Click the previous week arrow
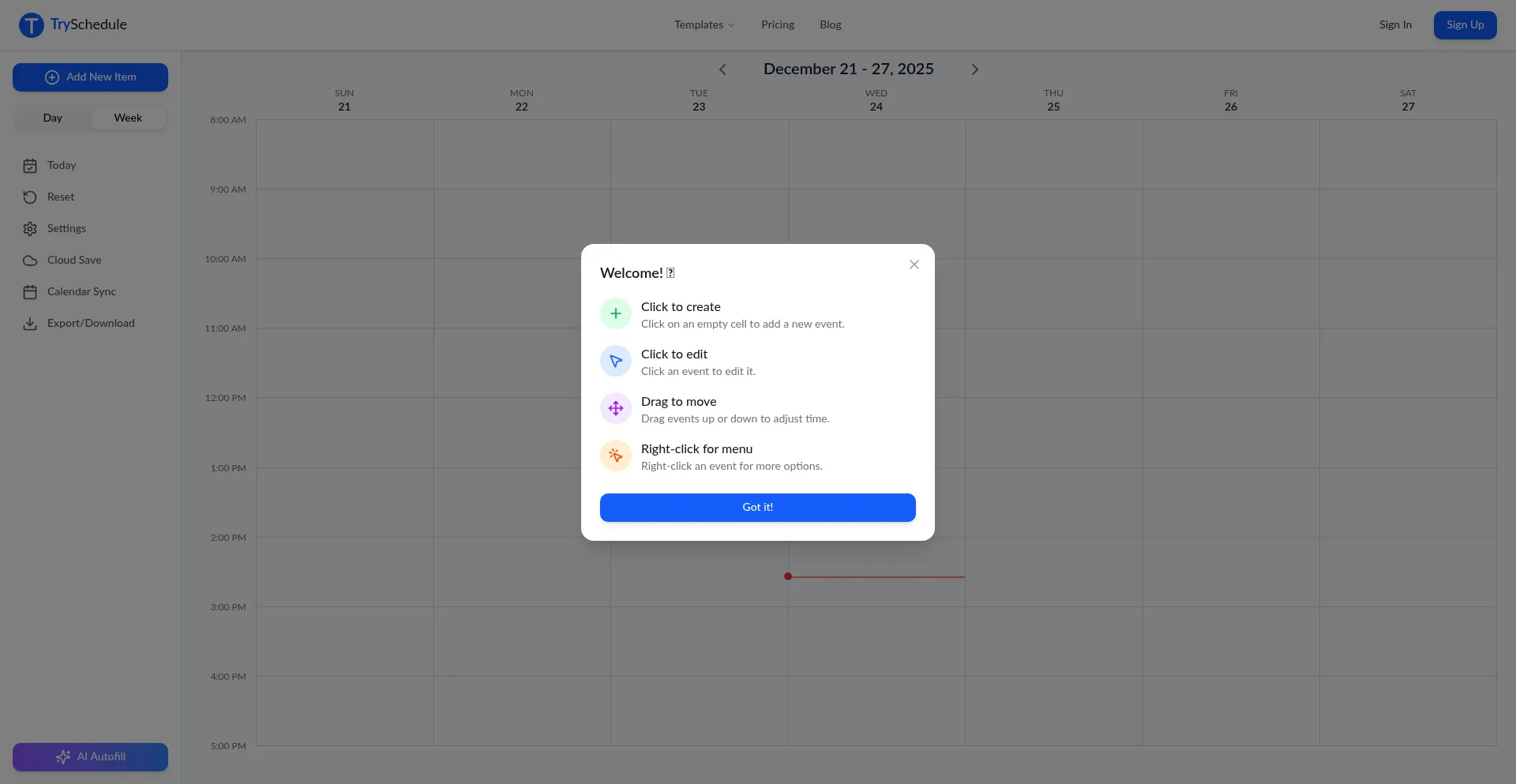 [x=722, y=69]
